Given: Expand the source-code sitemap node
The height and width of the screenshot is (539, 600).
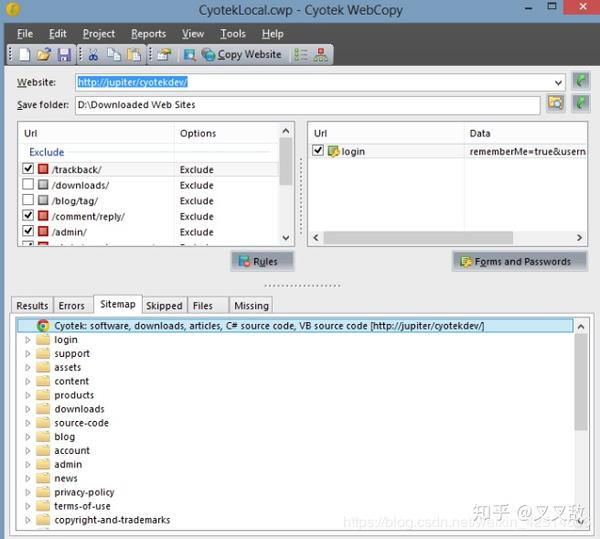Looking at the screenshot, I should click(x=28, y=423).
